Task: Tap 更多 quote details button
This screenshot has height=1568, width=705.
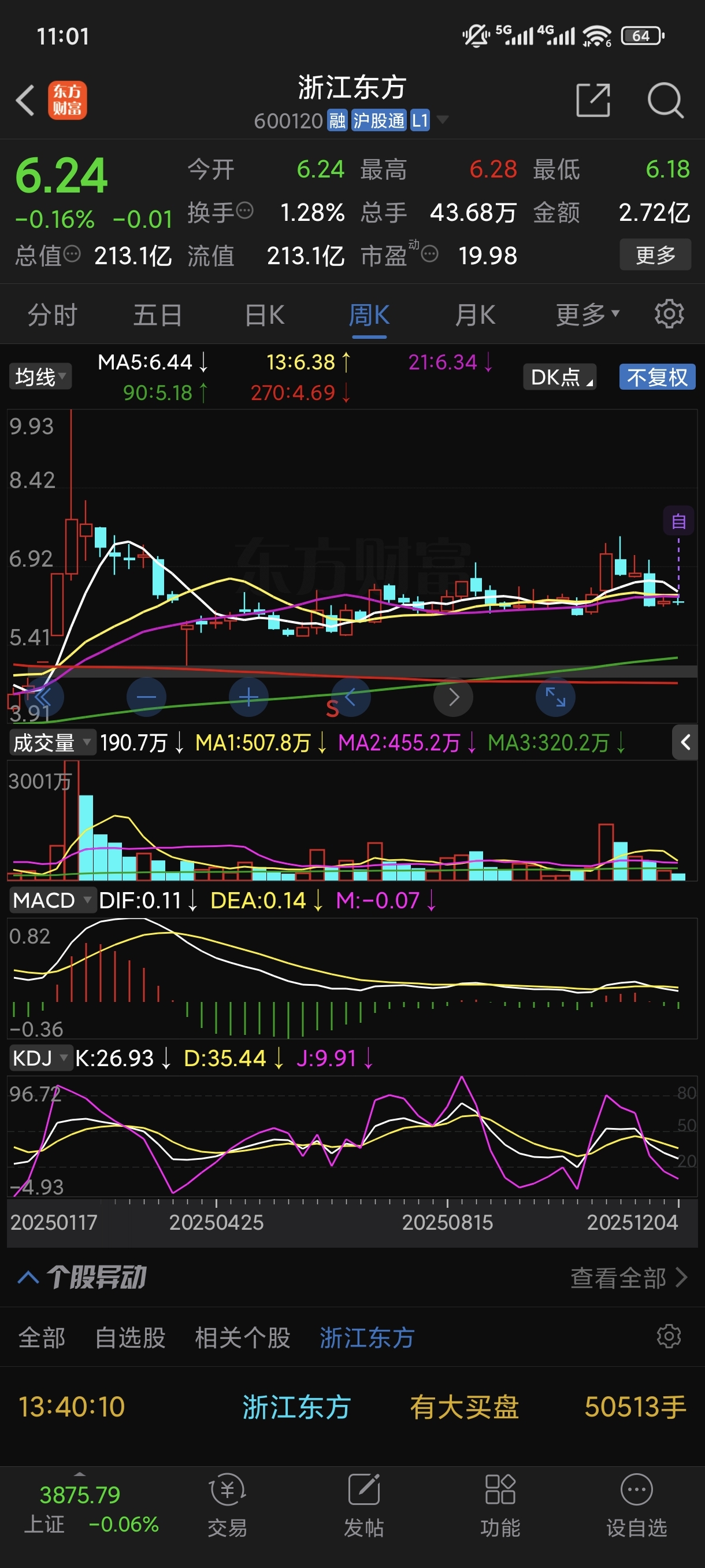Action: point(655,254)
